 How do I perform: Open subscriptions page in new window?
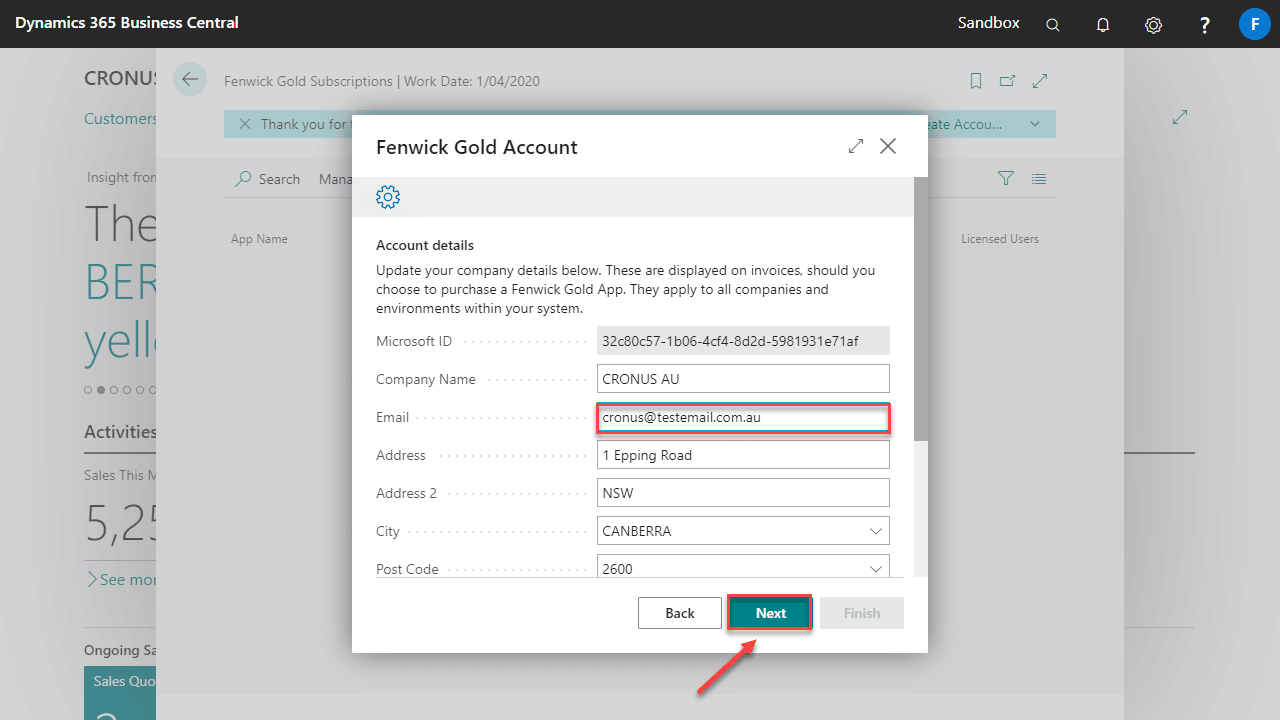coord(1008,81)
